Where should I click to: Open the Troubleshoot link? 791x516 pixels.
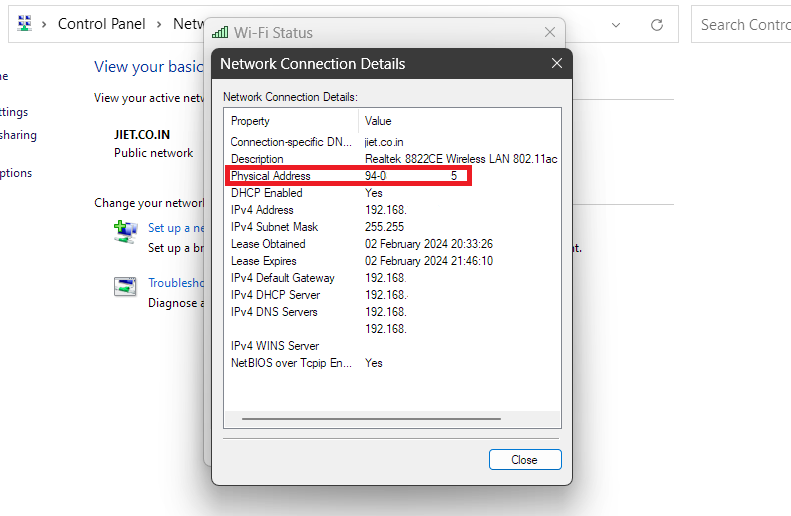point(176,283)
